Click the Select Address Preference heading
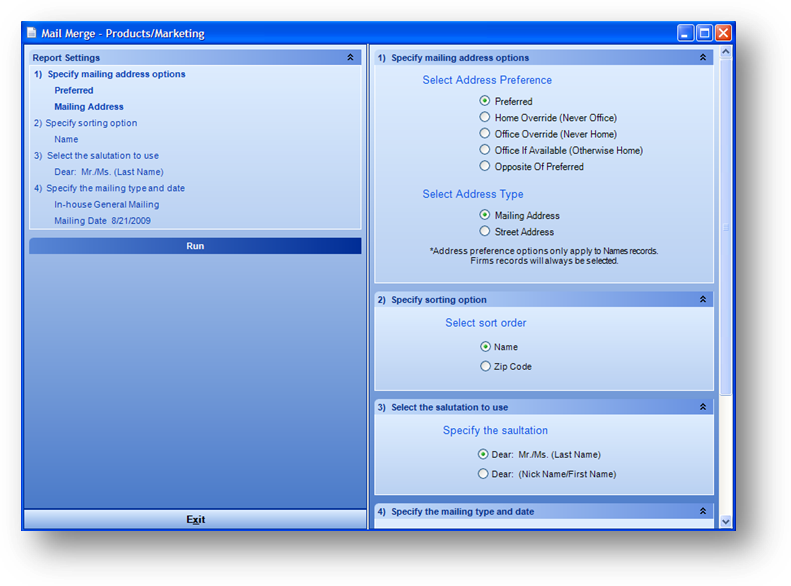The width and height of the screenshot is (791, 586). pyautogui.click(x=487, y=80)
